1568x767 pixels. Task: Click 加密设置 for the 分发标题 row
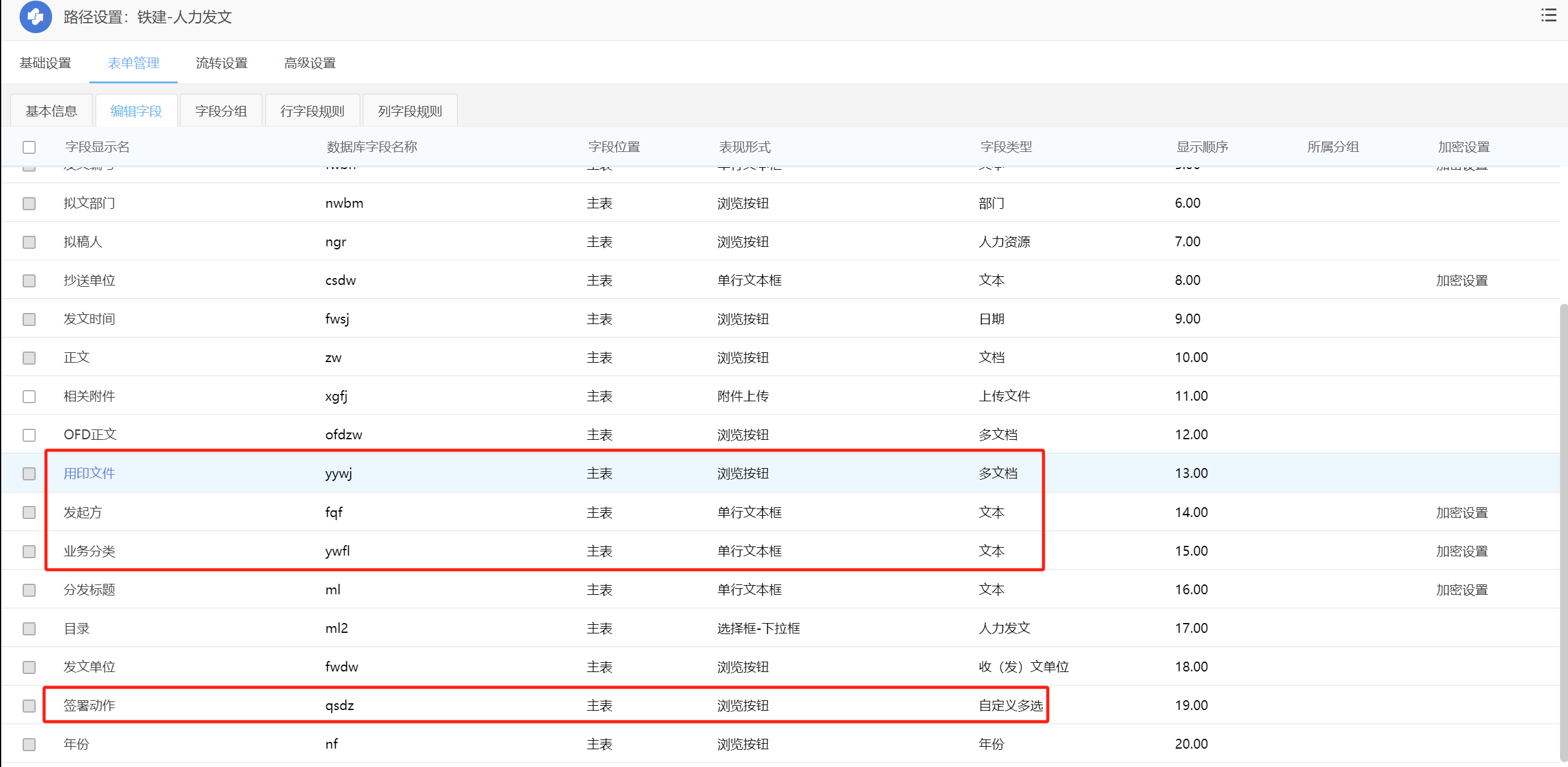(x=1461, y=590)
